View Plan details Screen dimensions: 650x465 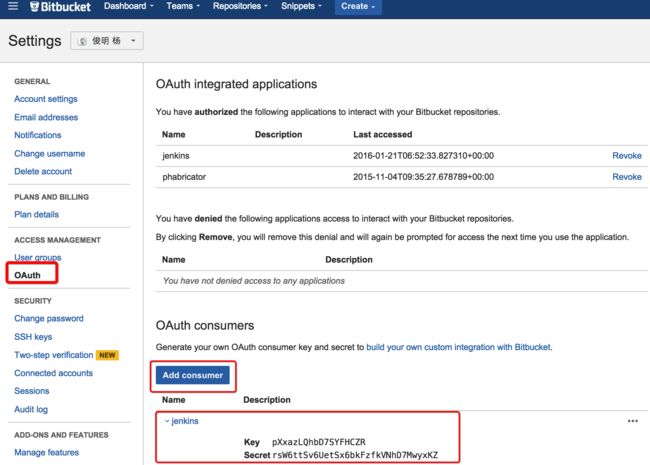[x=36, y=214]
